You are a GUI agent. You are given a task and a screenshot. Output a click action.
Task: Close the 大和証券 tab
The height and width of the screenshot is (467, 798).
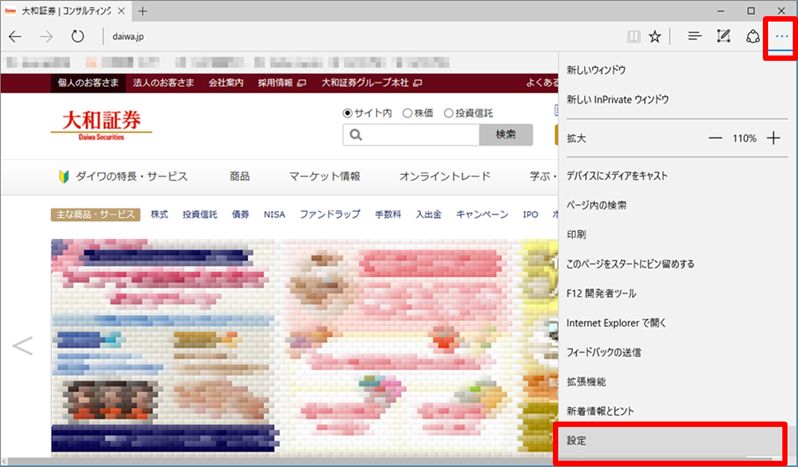121,11
